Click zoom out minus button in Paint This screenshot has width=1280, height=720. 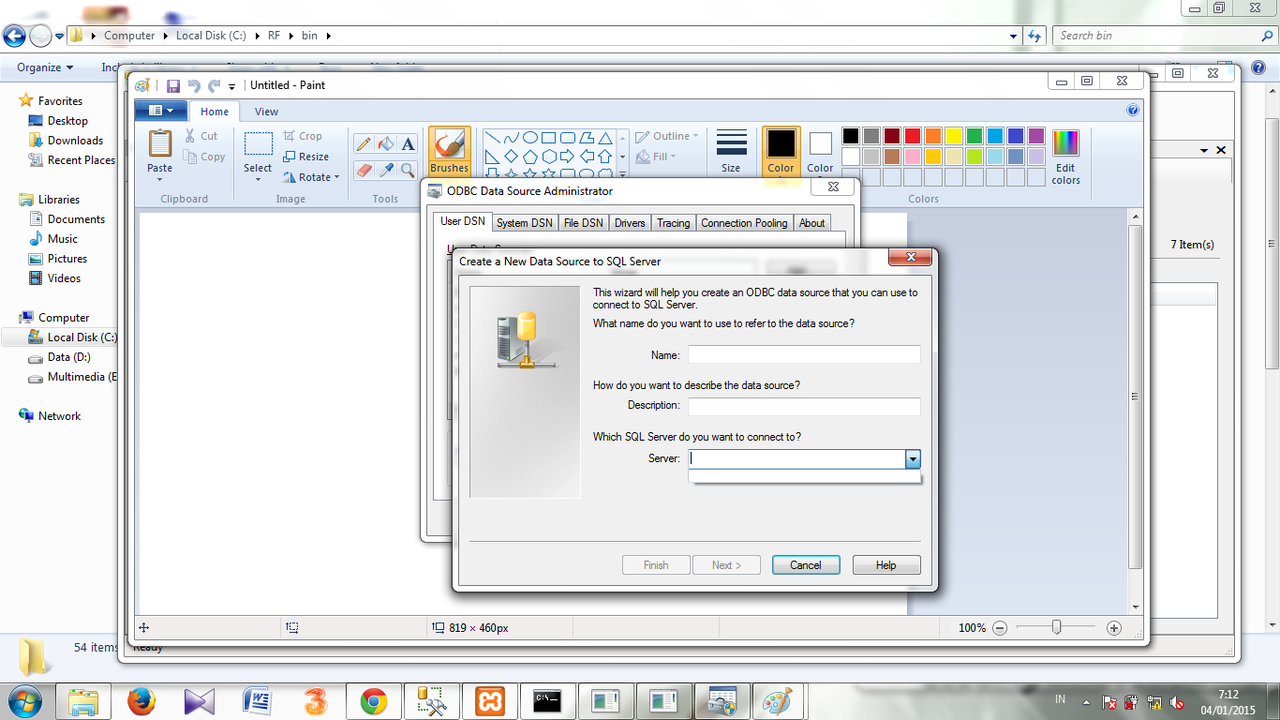point(1000,628)
